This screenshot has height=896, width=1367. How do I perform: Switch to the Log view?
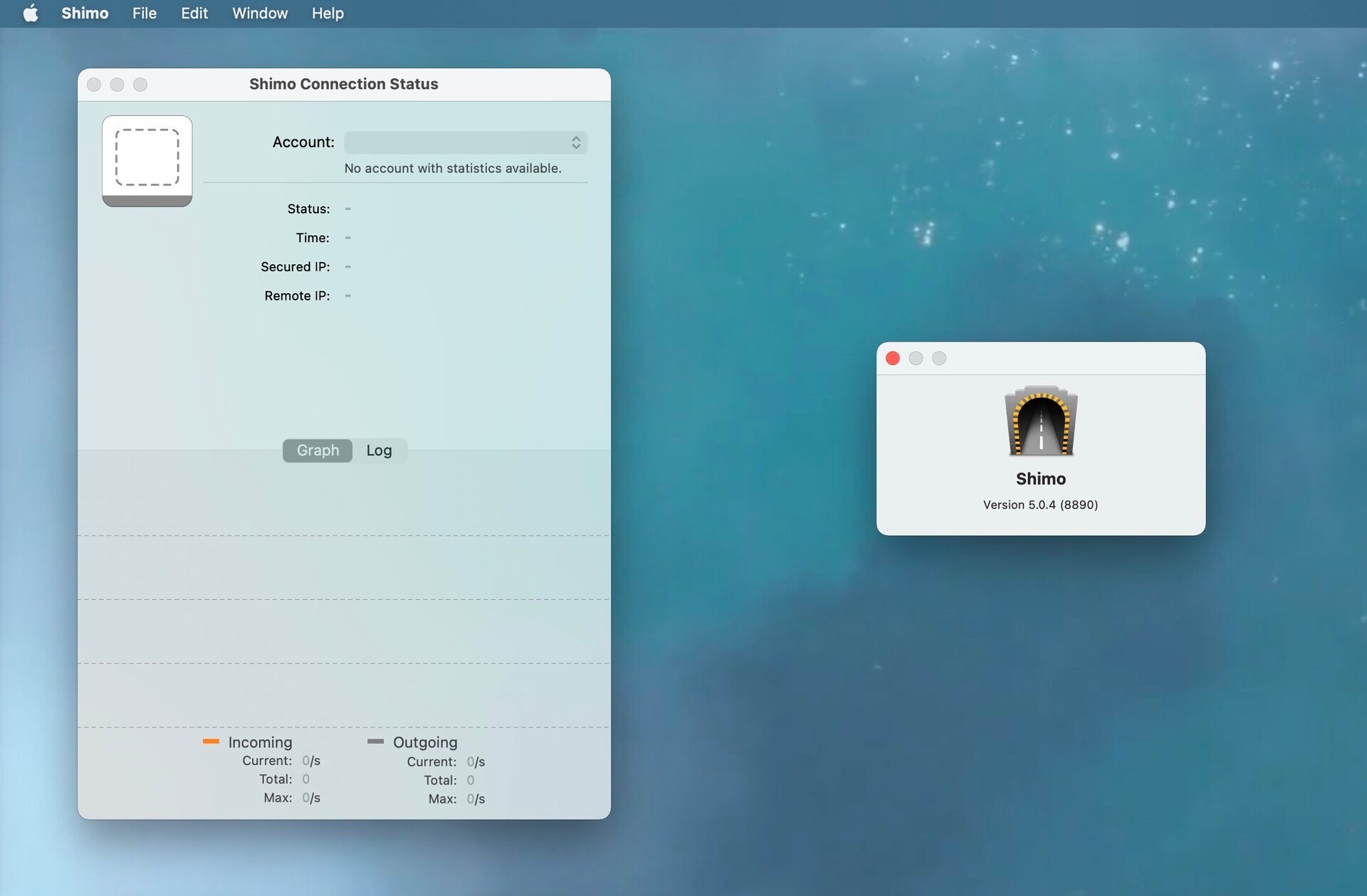[379, 450]
